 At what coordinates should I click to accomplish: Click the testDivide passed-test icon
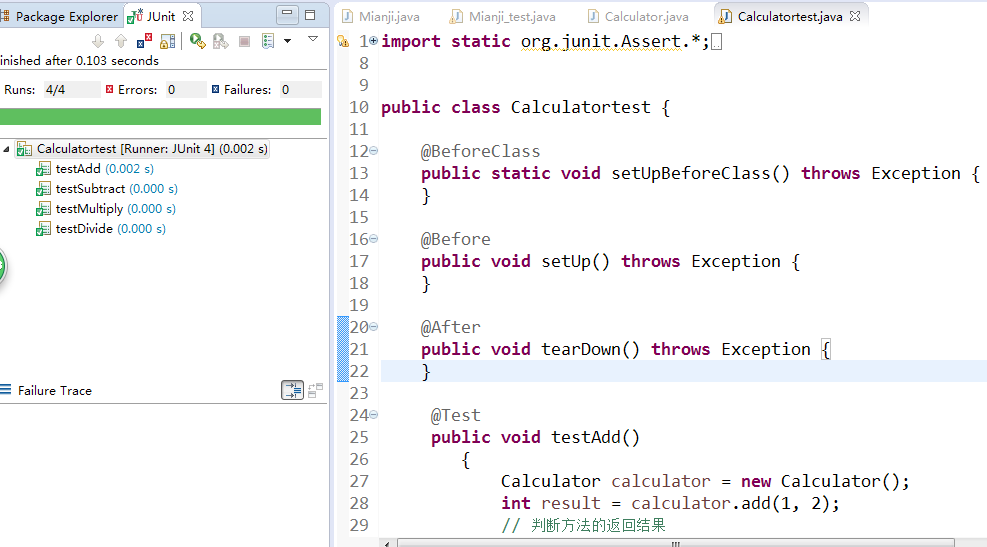[x=43, y=229]
